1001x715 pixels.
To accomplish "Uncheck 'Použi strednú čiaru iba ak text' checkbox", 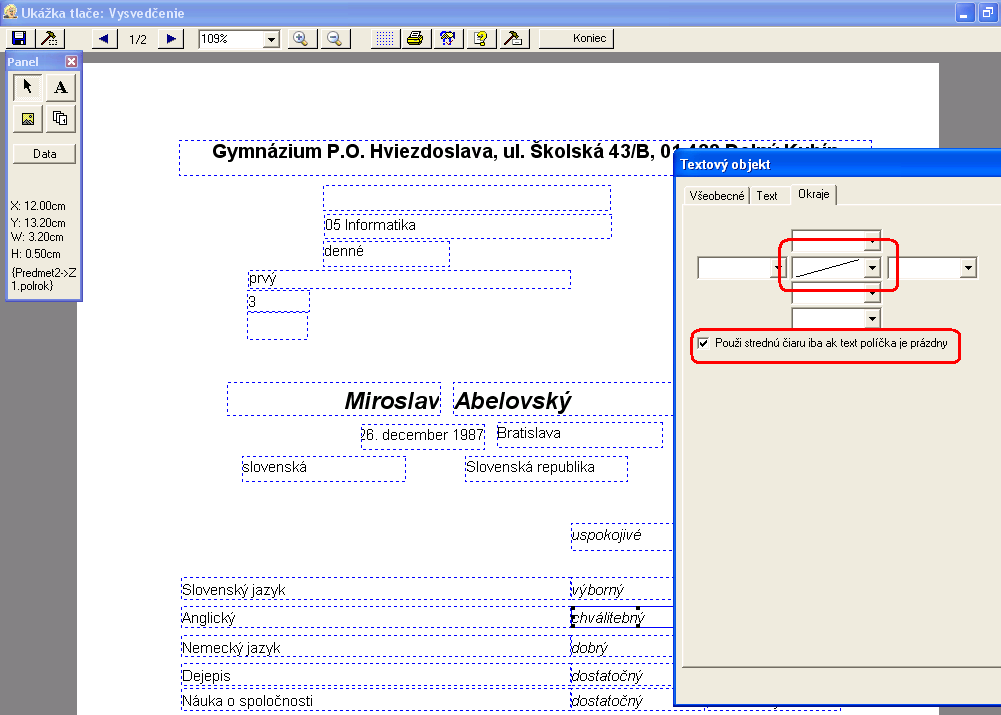I will (704, 343).
